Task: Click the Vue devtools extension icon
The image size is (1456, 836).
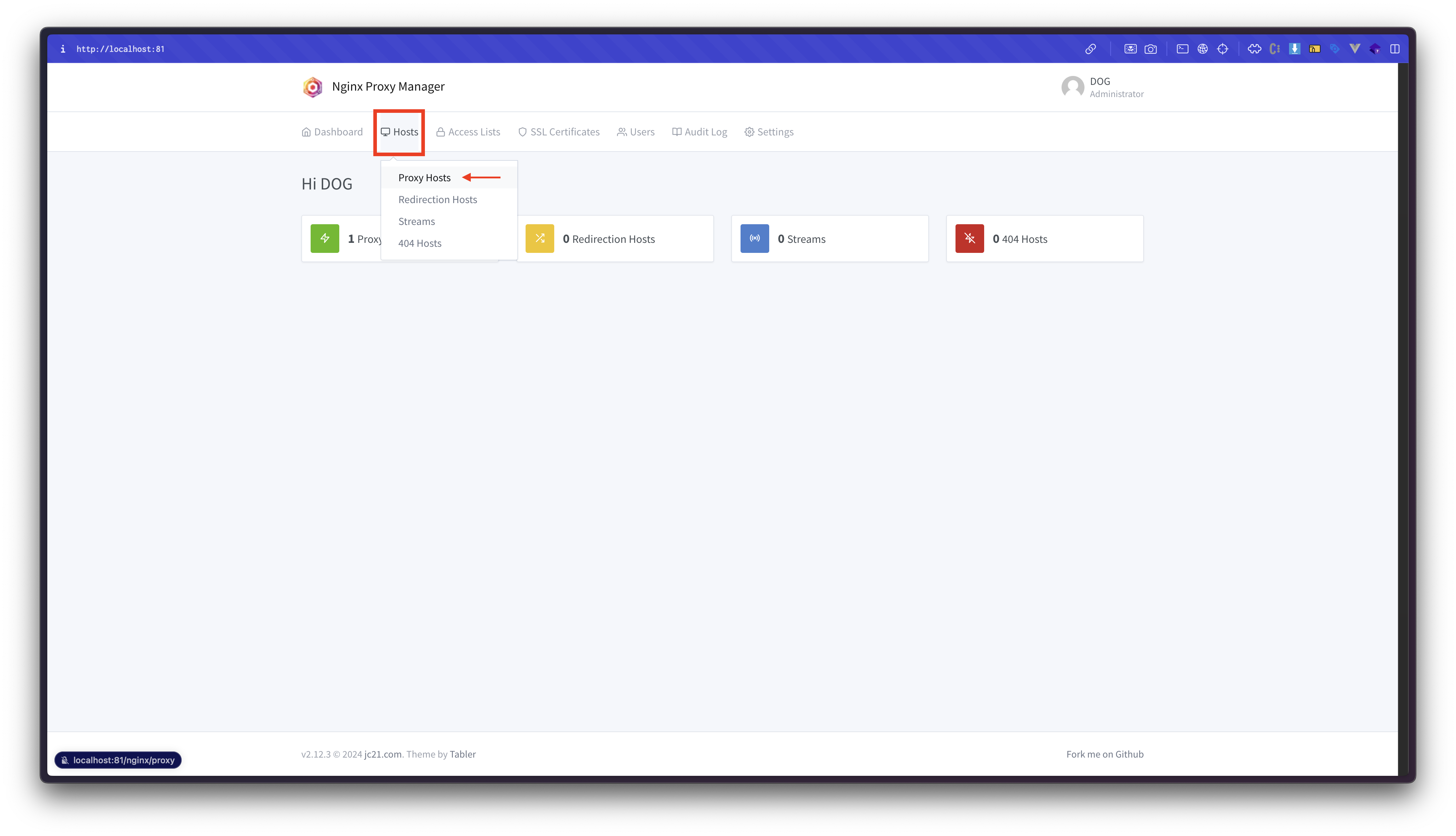Action: click(1354, 49)
